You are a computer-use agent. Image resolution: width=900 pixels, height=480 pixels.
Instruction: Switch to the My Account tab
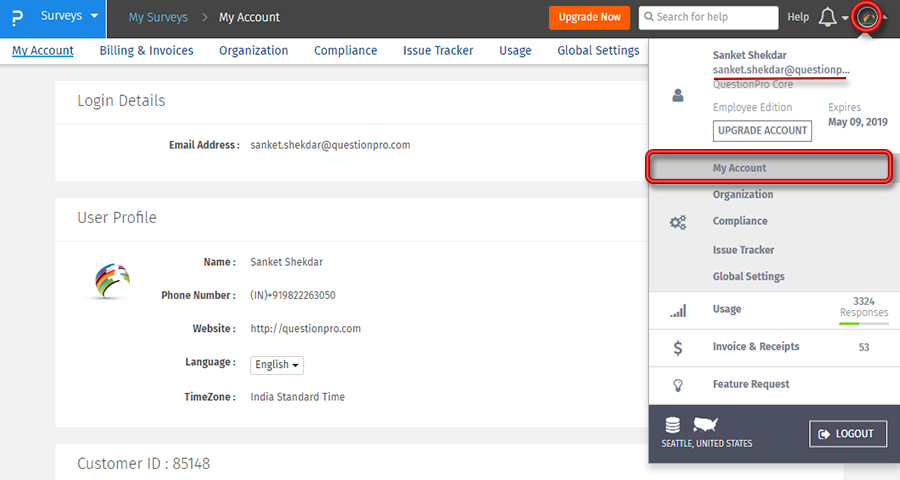43,51
